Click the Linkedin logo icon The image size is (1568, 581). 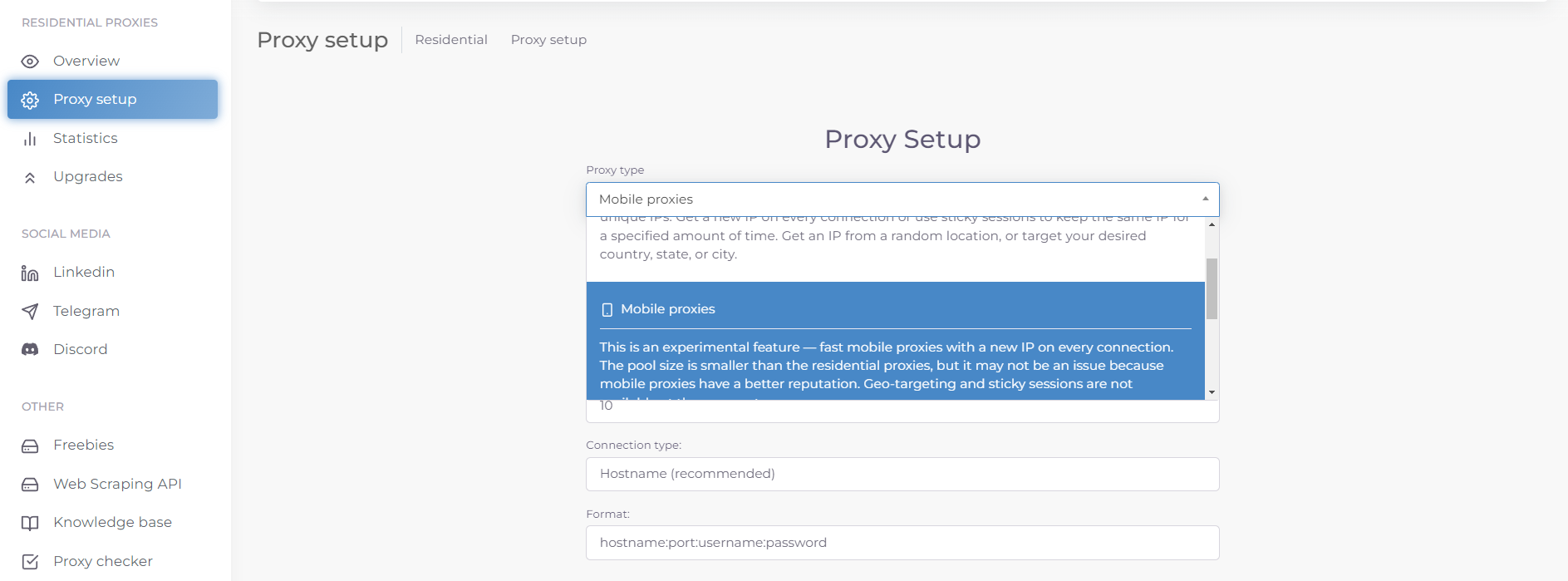pos(30,273)
